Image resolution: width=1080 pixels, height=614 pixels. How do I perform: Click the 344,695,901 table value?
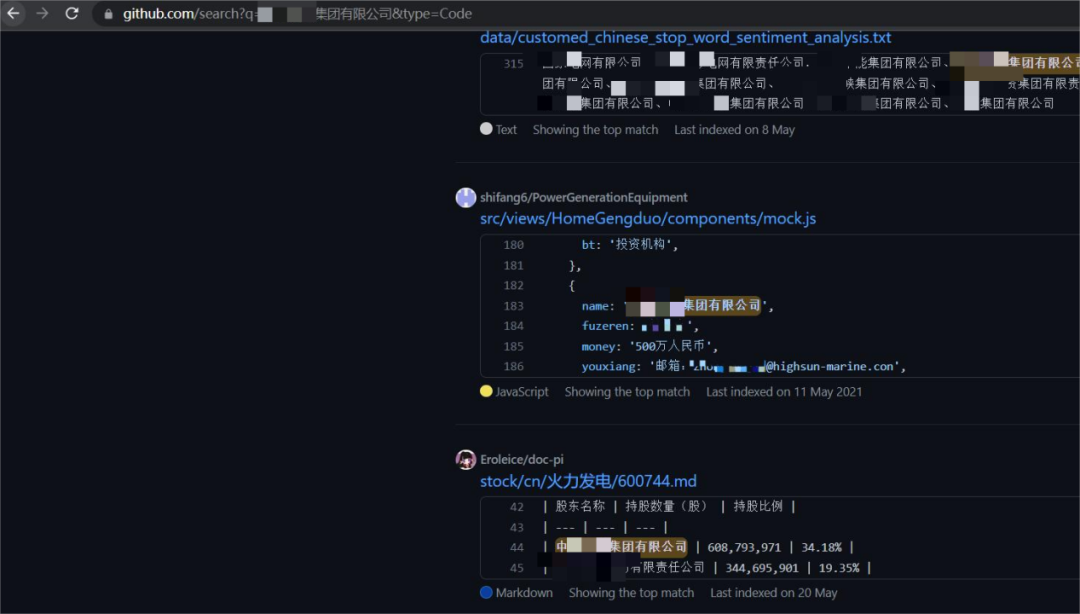(762, 568)
